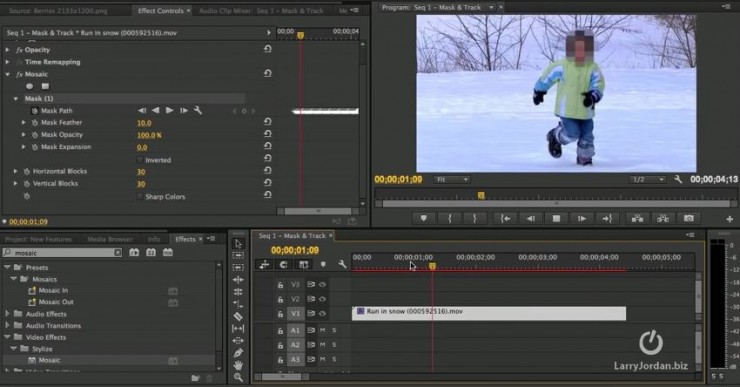Viewport: 740px width, 387px height.
Task: Toggle snap in the timeline
Action: [x=283, y=264]
